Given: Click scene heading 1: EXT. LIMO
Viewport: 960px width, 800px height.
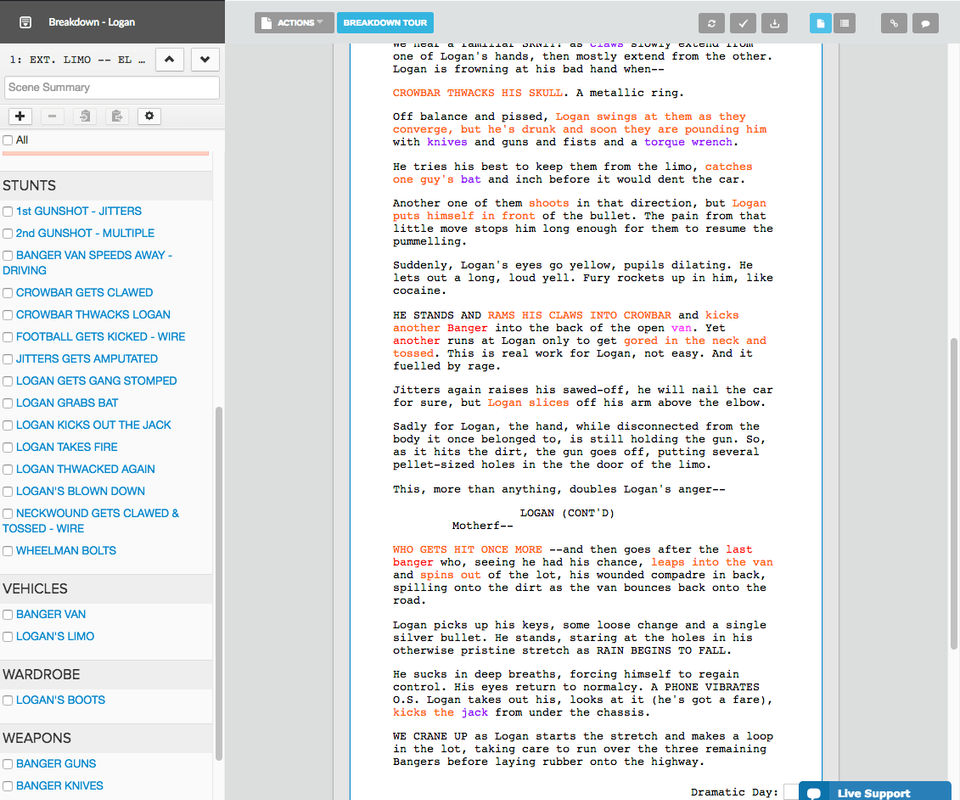Looking at the screenshot, I should (78, 60).
